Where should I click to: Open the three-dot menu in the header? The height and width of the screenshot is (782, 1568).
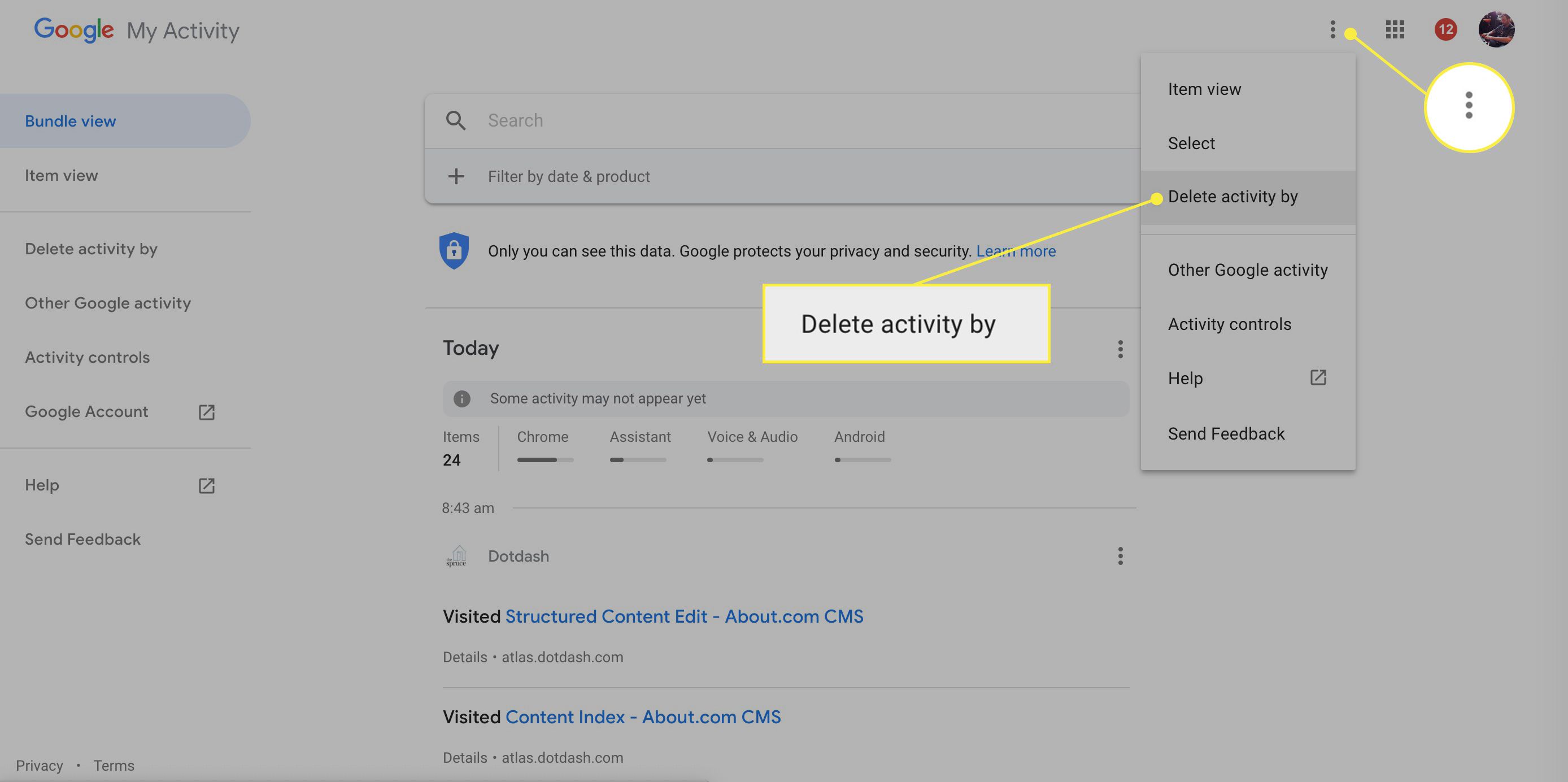1332,29
